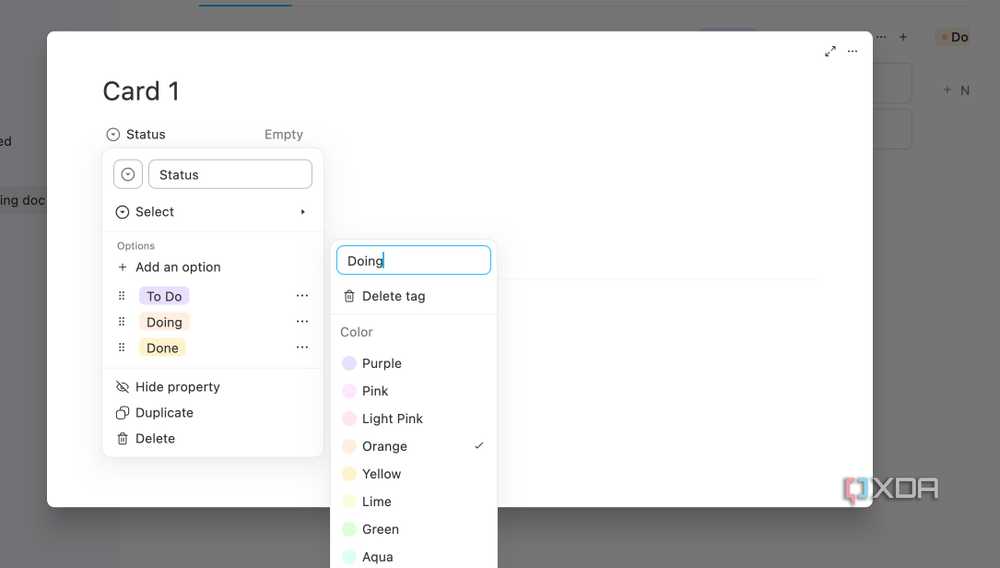Open the Doing option's ellipsis menu
Viewport: 1000px width, 568px height.
pyautogui.click(x=302, y=321)
